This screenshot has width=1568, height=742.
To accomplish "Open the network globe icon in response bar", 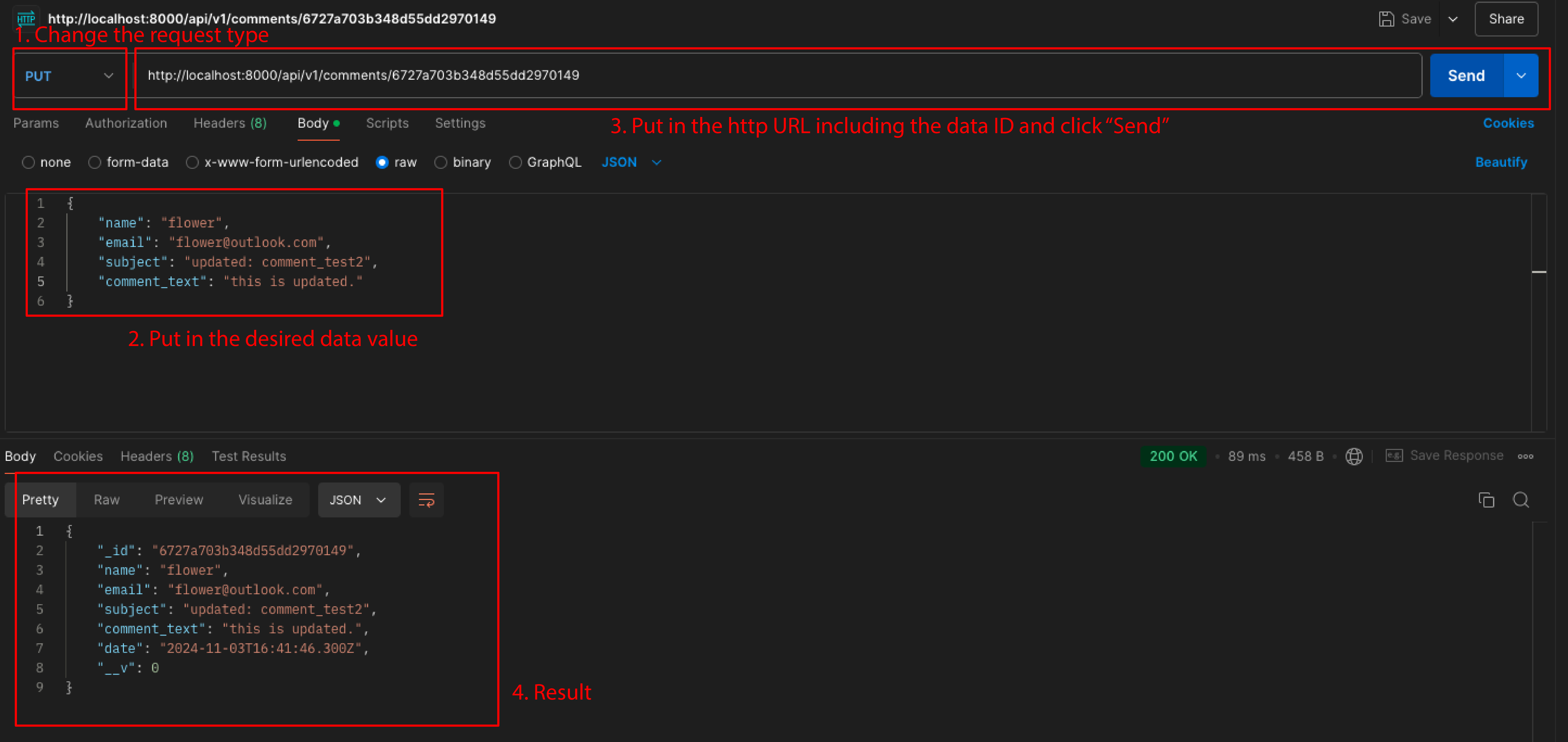I will click(x=1354, y=456).
